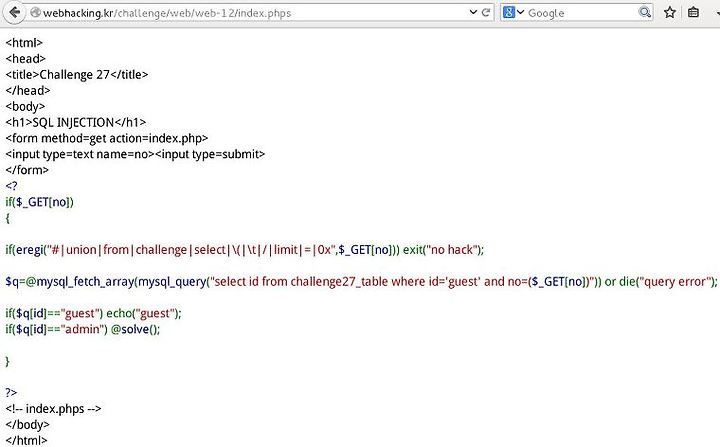Viewport: 720px width, 447px height.
Task: Click the '<html>' line at top
Action: [24, 43]
